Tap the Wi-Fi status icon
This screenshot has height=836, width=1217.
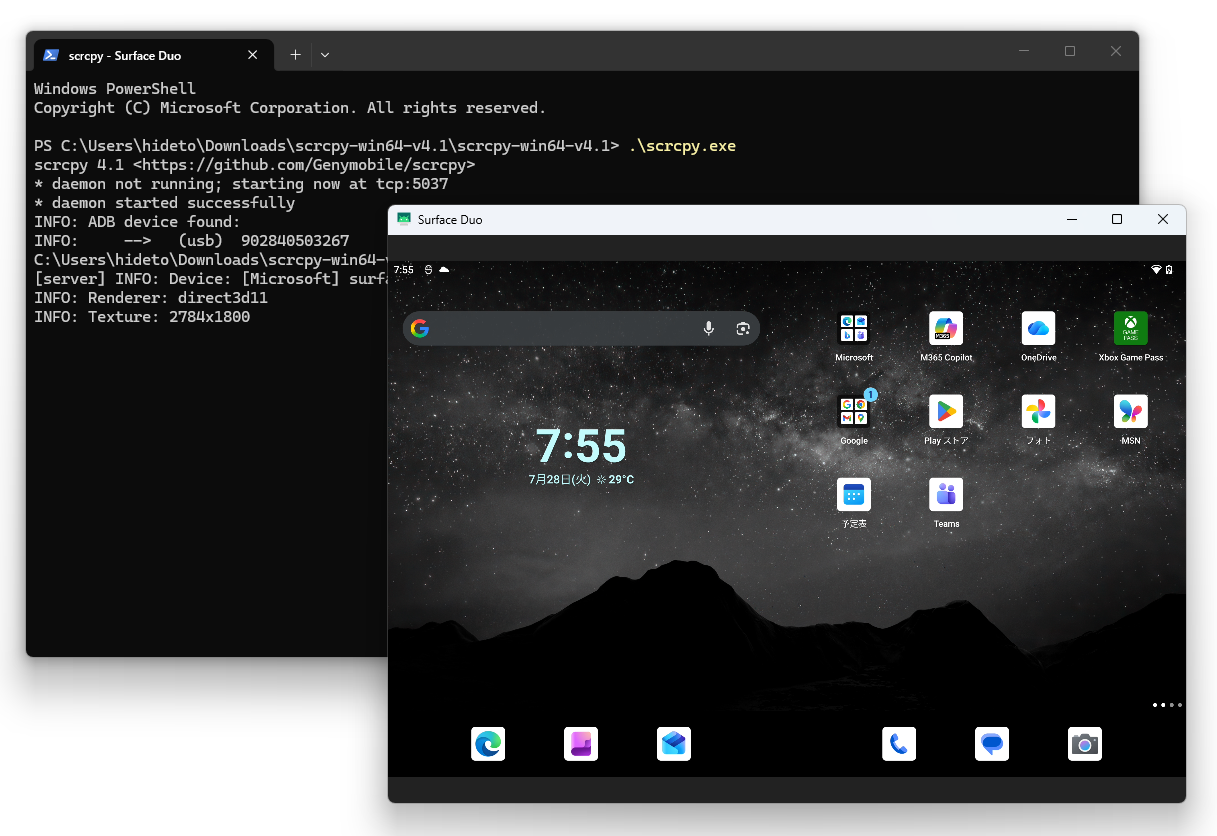tap(1157, 270)
